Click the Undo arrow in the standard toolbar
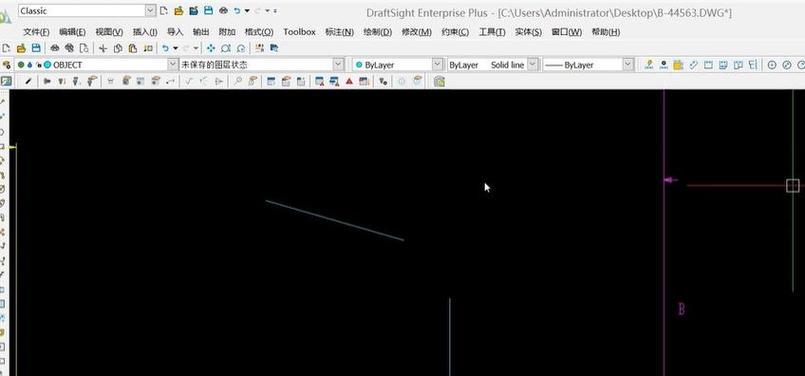Screen dimensions: 805x376 pyautogui.click(x=165, y=48)
